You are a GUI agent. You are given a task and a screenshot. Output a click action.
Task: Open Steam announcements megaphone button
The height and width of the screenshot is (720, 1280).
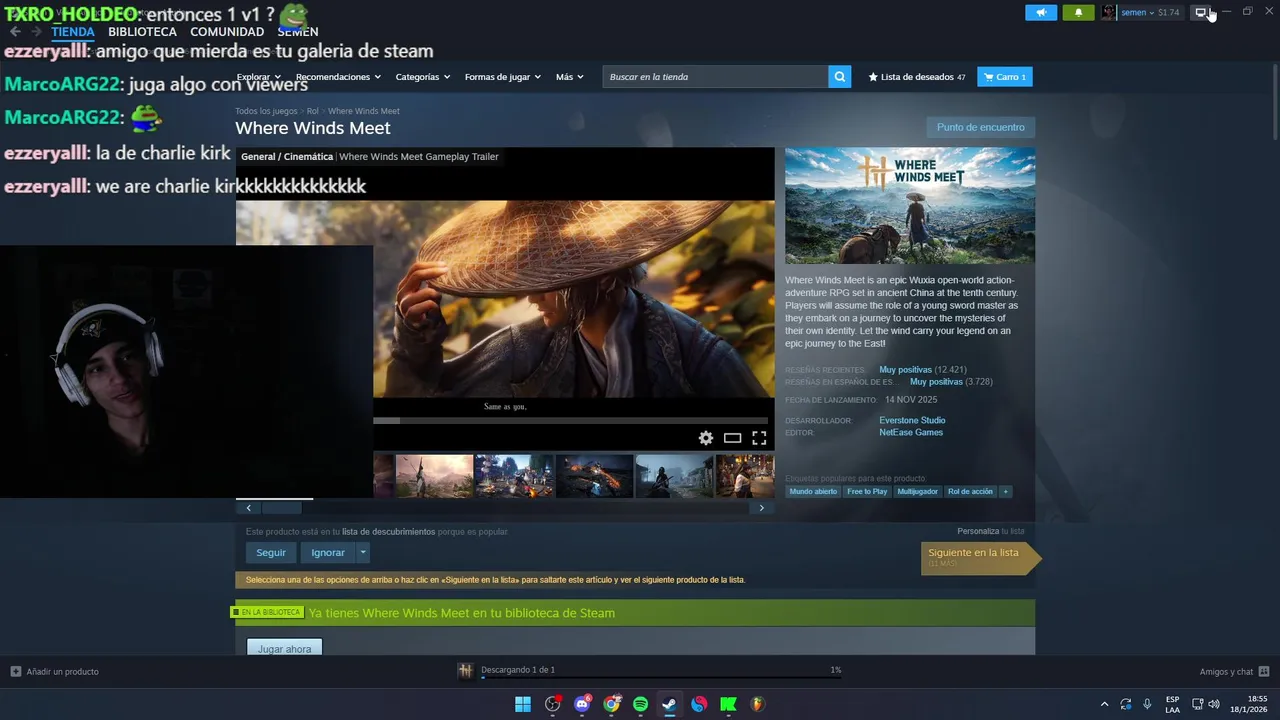pos(1040,13)
